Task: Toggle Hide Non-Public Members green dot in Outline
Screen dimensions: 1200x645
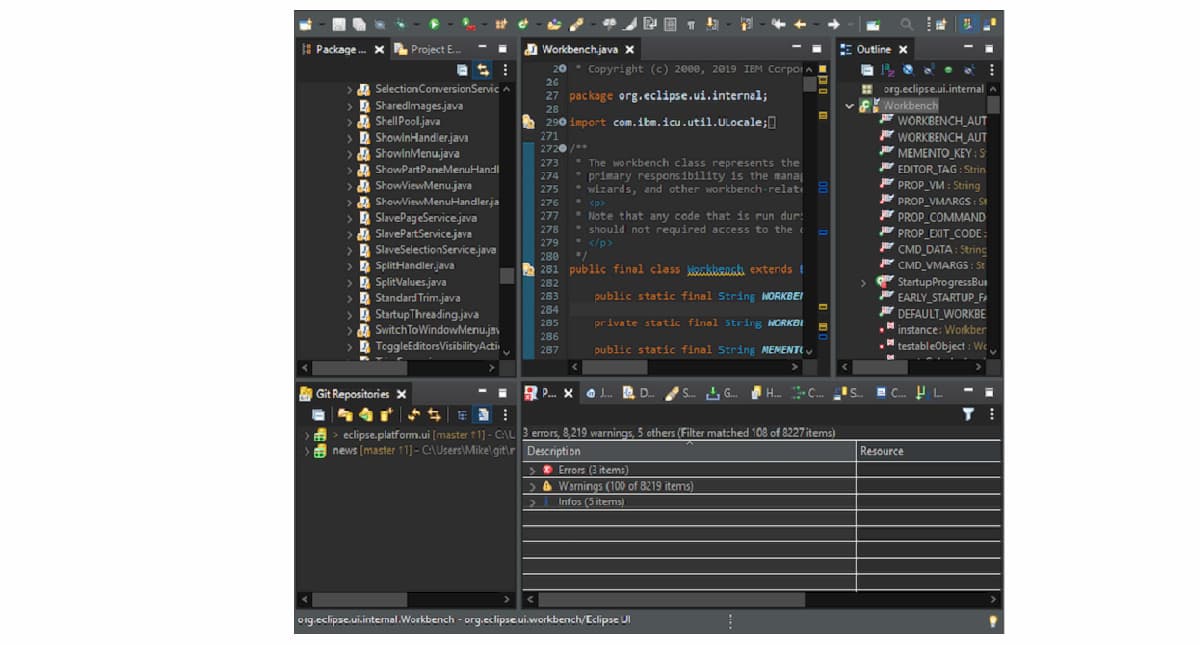Action: click(x=948, y=70)
